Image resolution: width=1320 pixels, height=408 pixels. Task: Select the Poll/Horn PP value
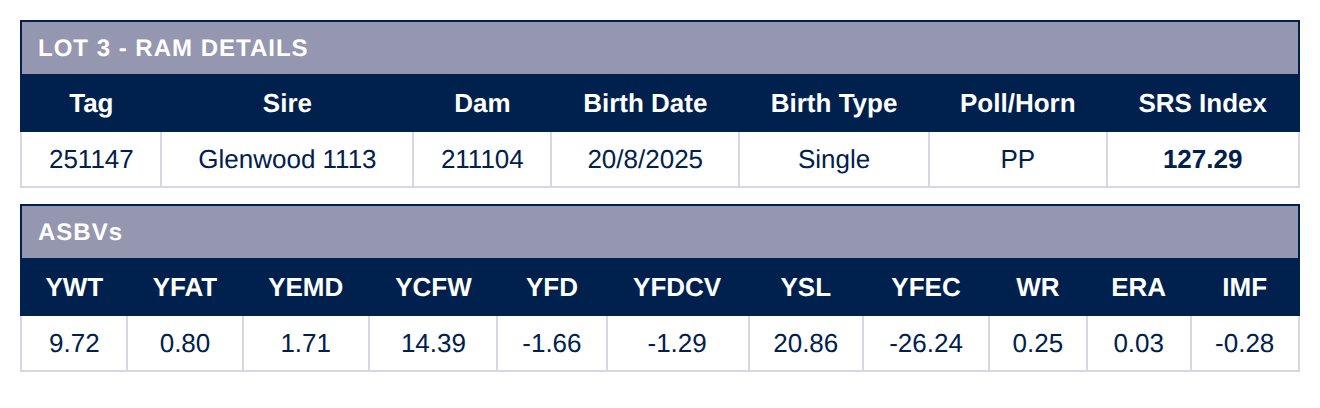tap(1017, 159)
